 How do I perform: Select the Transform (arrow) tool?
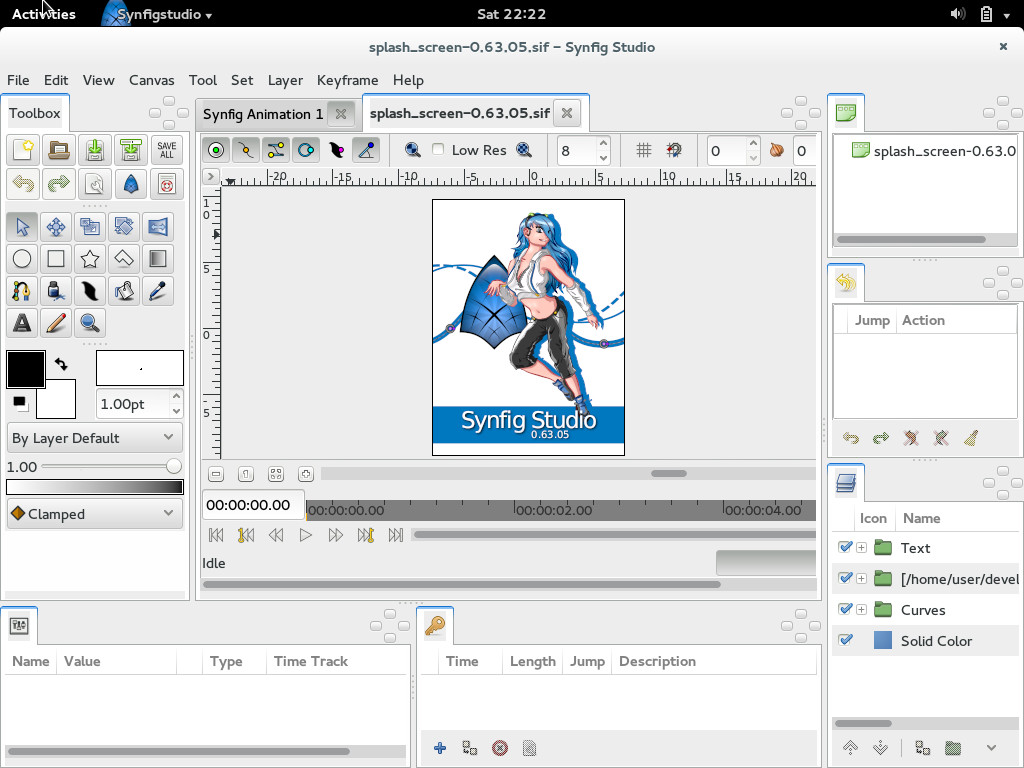22,227
